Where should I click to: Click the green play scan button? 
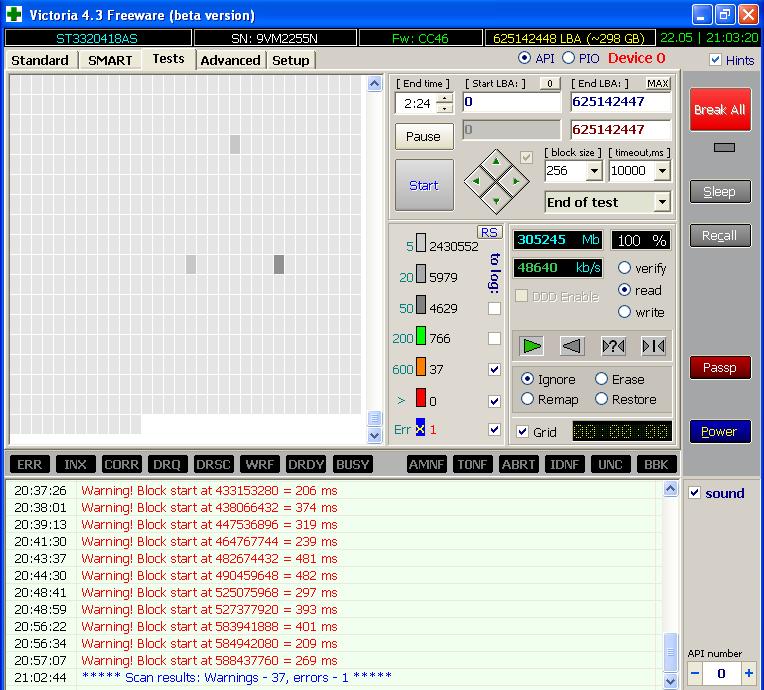531,346
